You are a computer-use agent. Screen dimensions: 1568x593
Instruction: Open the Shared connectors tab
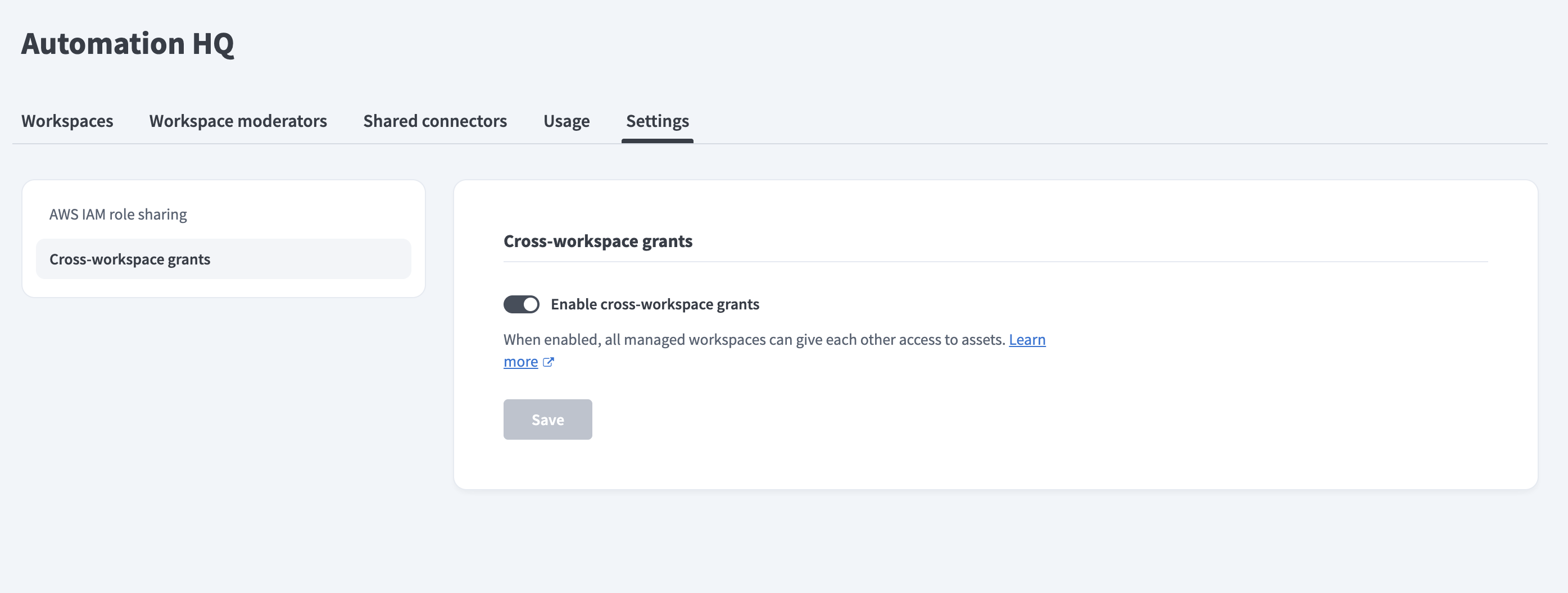click(434, 121)
